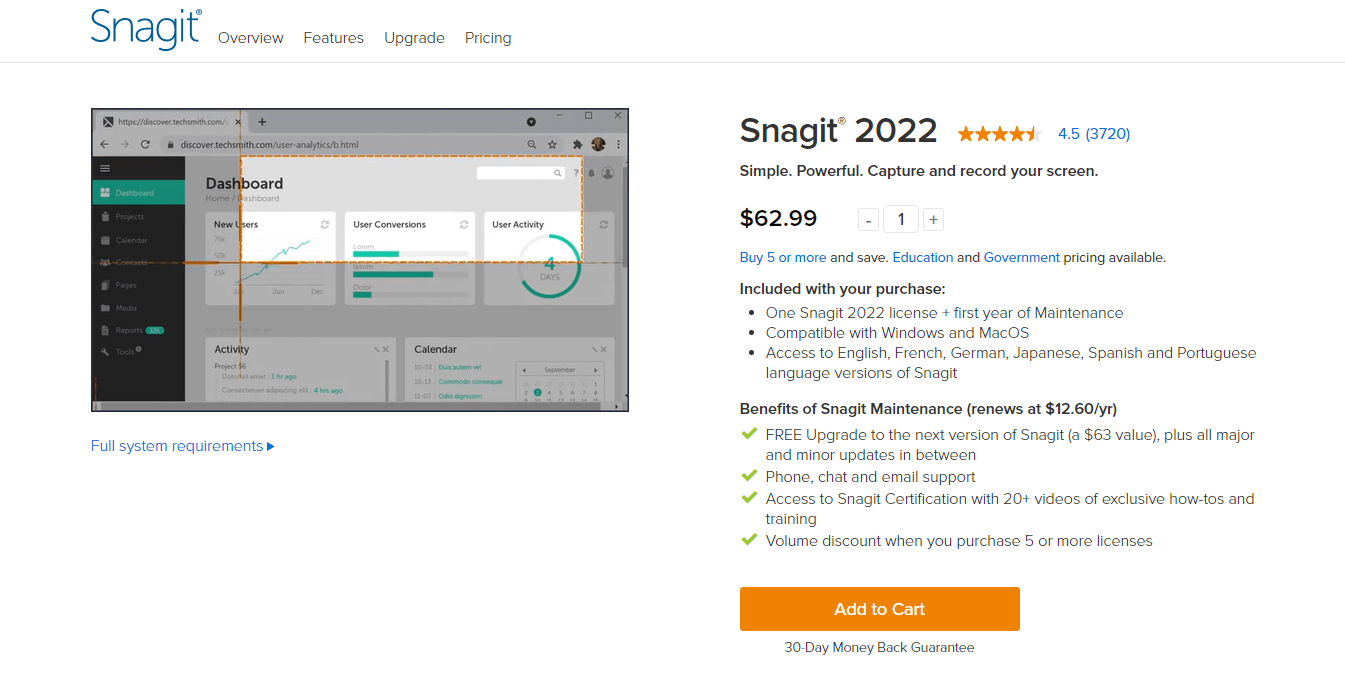Click the Snagit logo
The height and width of the screenshot is (685, 1345).
(x=146, y=28)
